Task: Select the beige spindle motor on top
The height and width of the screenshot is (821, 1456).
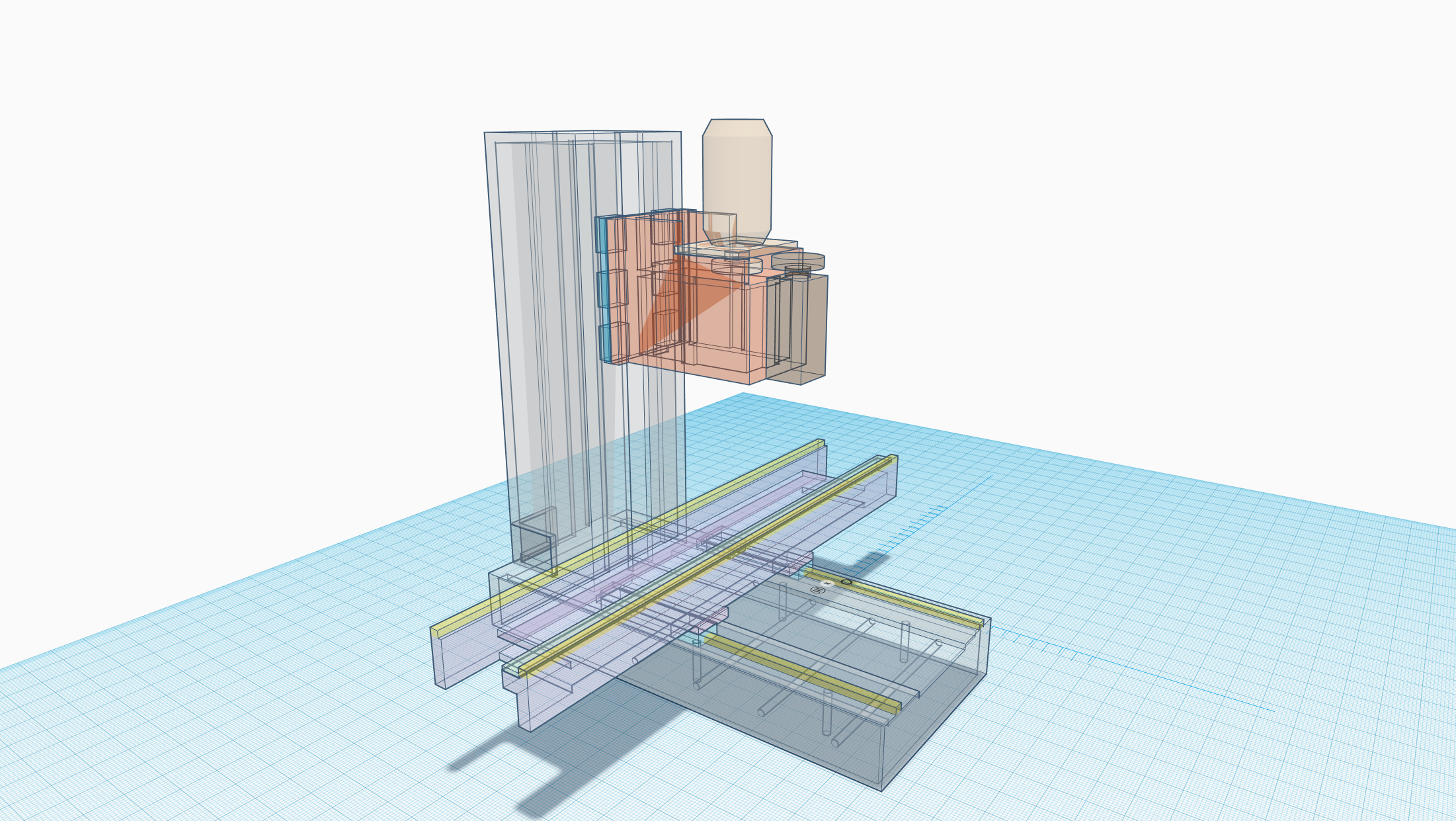Action: (737, 172)
